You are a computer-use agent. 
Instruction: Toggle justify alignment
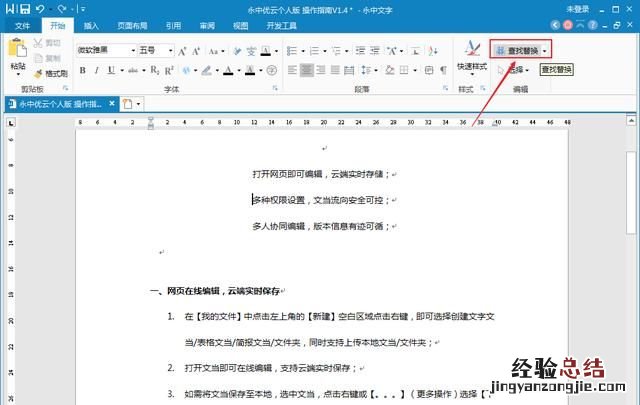(x=335, y=70)
